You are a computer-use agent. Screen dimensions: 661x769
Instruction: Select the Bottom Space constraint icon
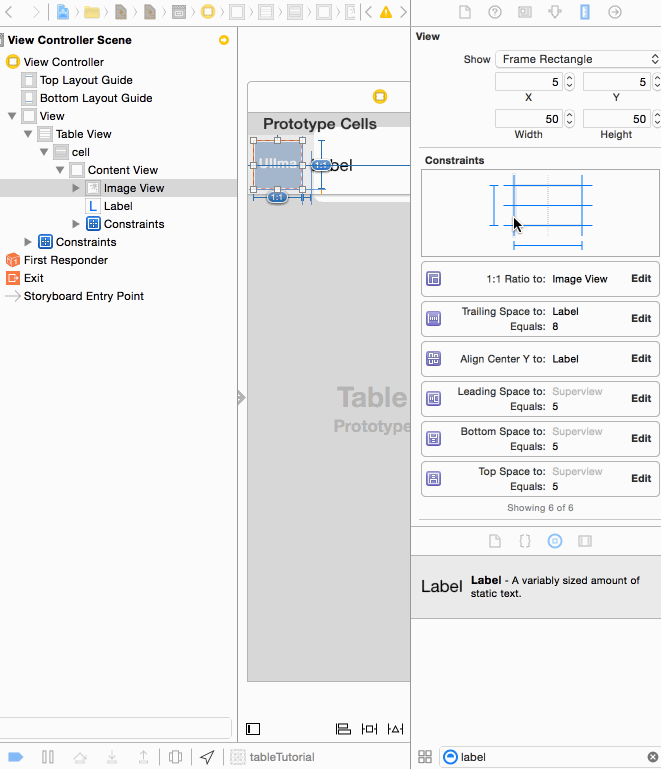(433, 438)
